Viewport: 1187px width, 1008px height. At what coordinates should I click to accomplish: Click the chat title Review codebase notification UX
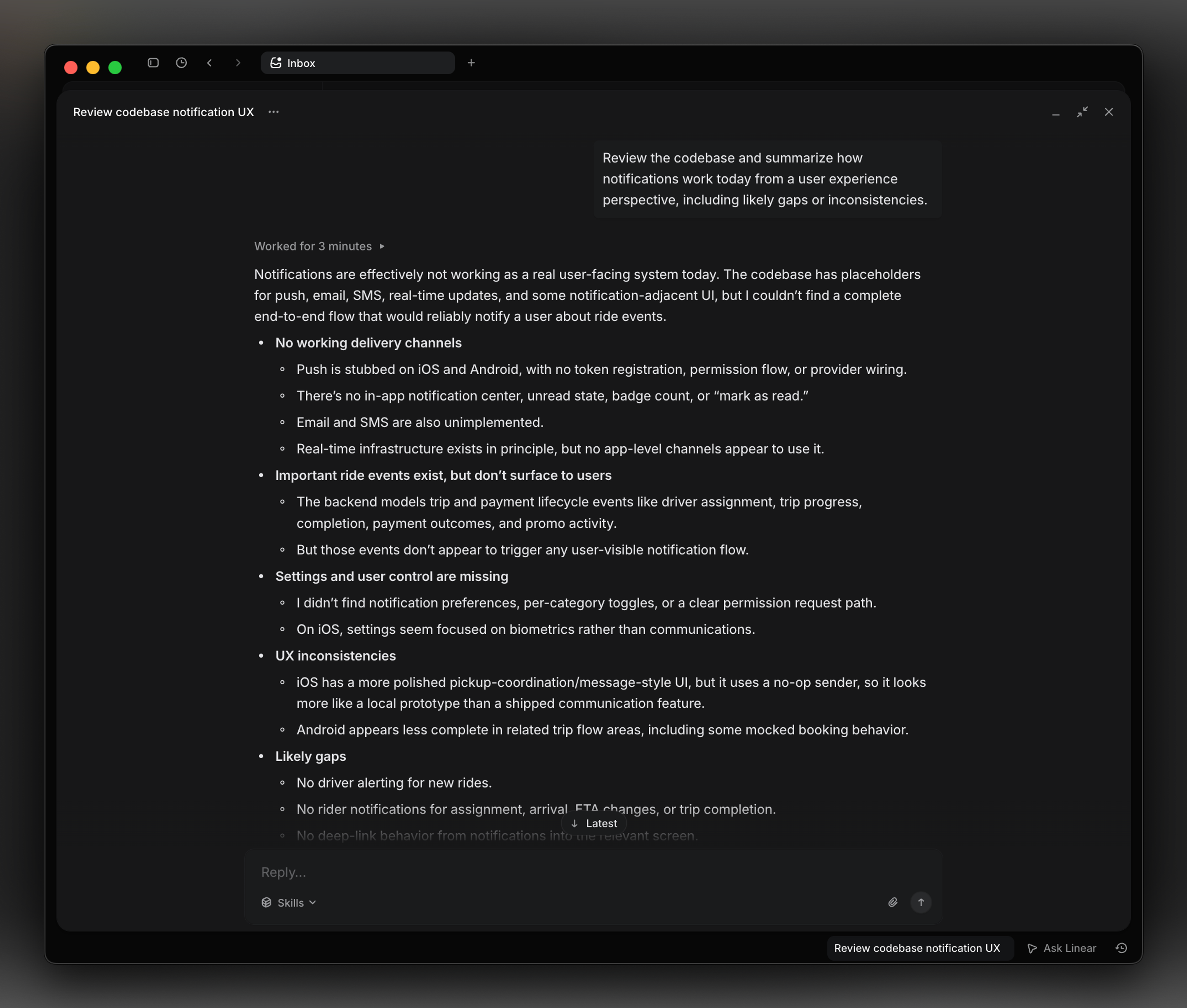[164, 112]
